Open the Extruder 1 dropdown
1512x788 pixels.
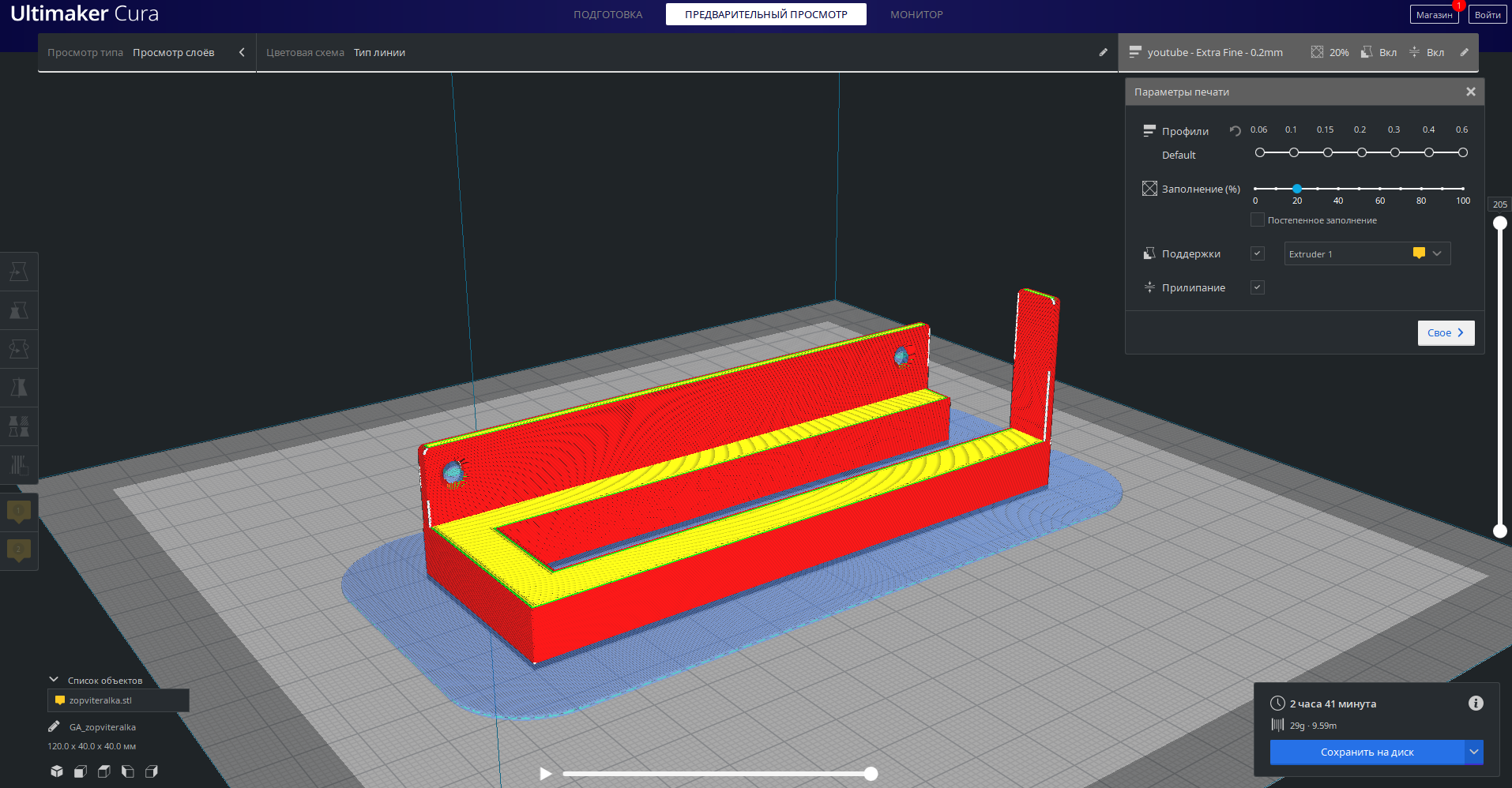[x=1367, y=253]
